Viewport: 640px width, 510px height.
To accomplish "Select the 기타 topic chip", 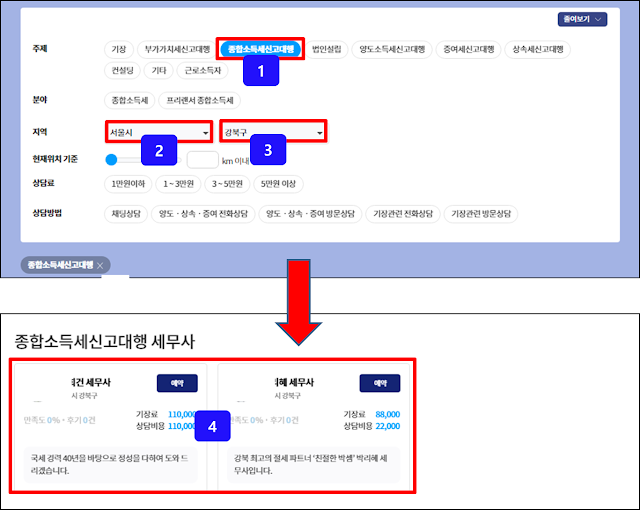I will click(159, 71).
